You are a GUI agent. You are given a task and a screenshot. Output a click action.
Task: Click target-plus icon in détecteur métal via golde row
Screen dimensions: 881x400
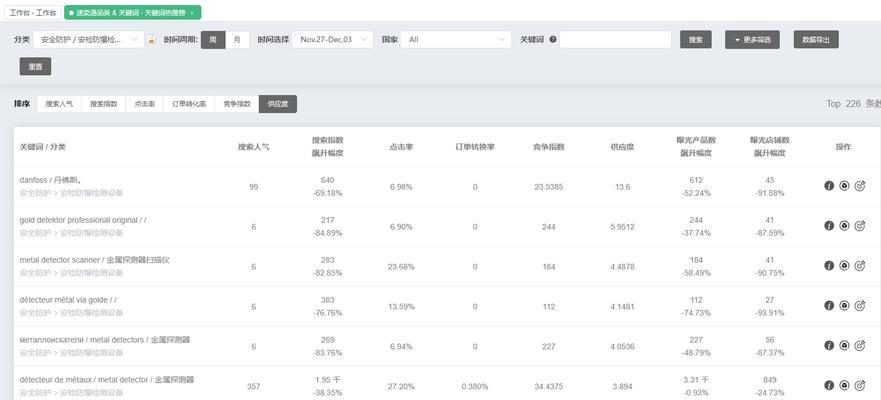coord(860,306)
